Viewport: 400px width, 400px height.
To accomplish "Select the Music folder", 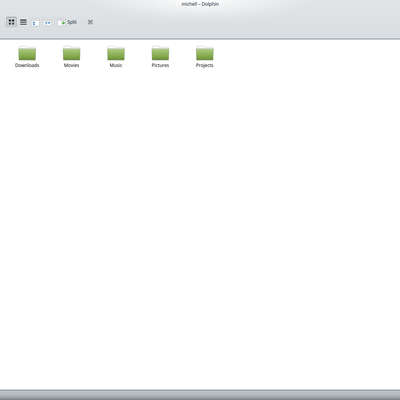I will tap(116, 57).
